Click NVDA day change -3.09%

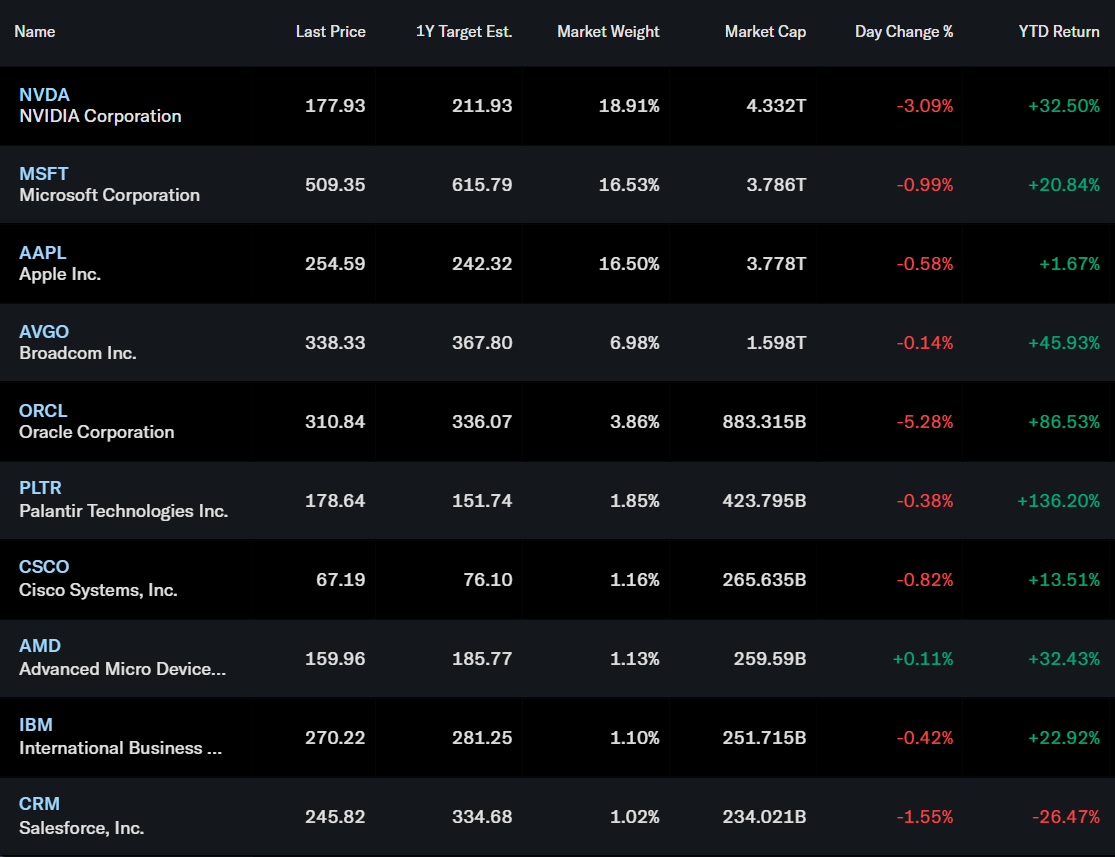(x=925, y=105)
